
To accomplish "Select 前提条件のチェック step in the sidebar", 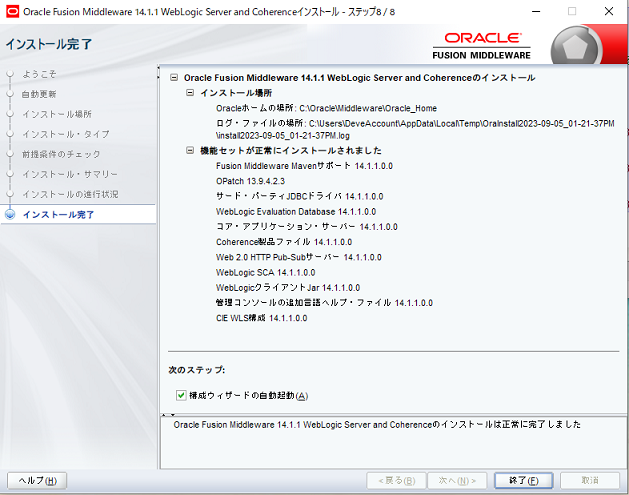I will (x=61, y=154).
